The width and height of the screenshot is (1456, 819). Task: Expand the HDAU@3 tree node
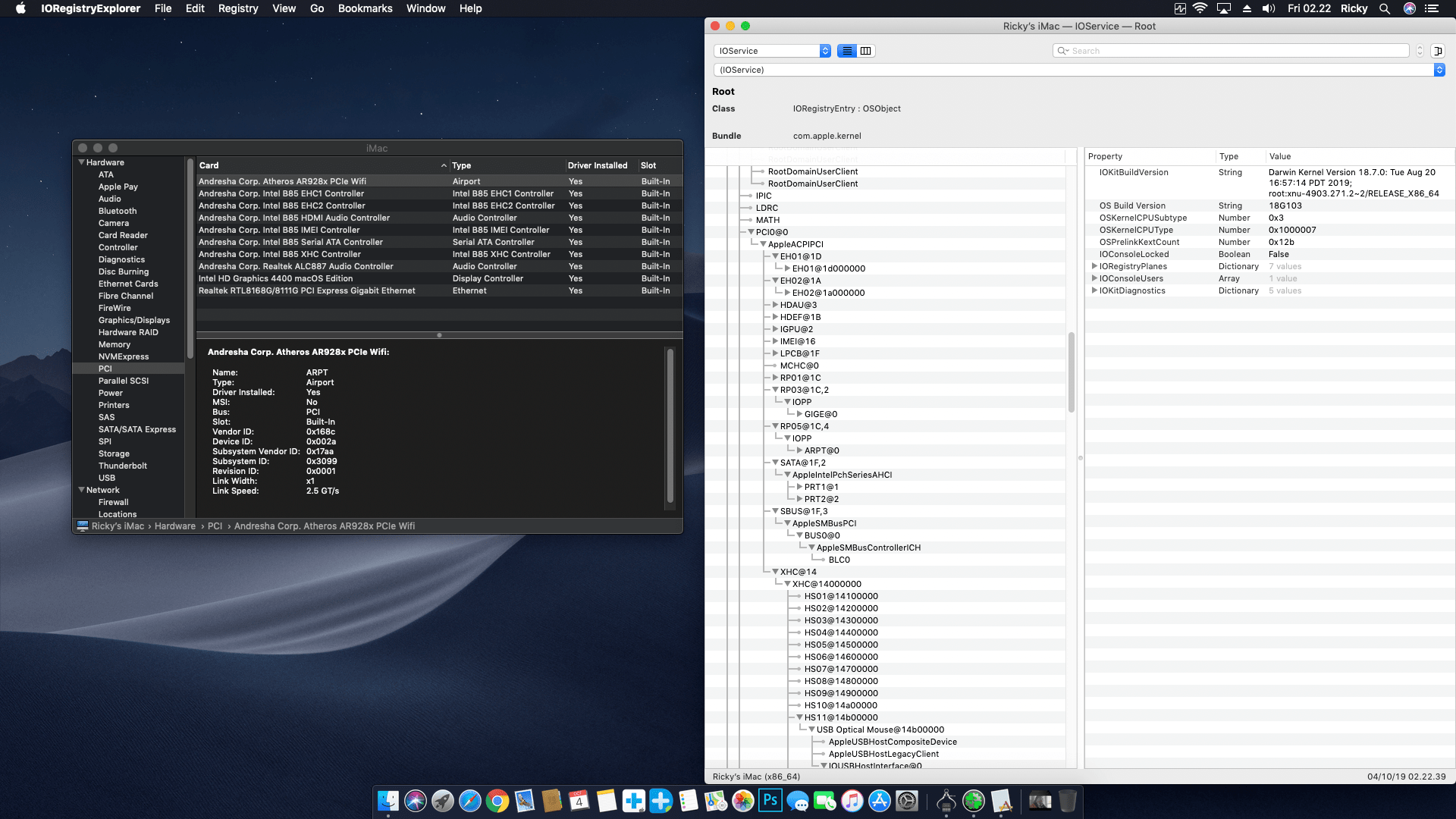coord(775,305)
